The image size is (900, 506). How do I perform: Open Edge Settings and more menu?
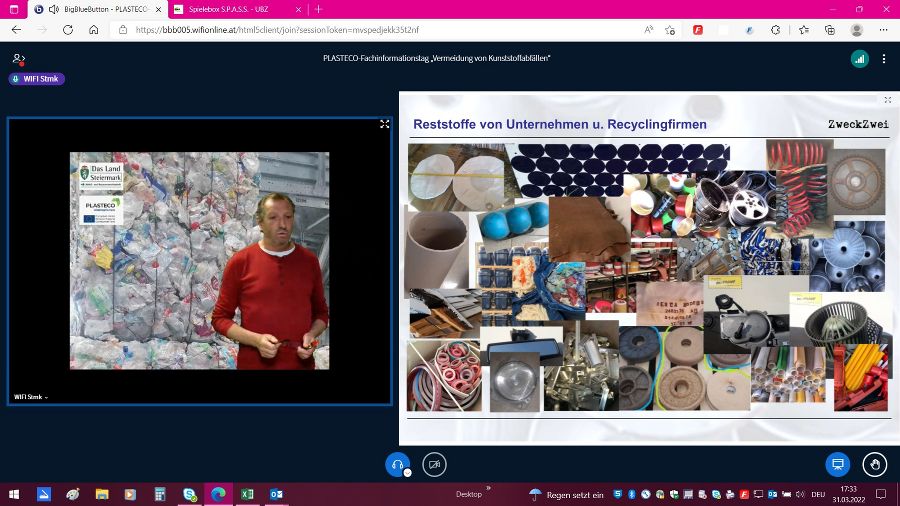pos(883,30)
